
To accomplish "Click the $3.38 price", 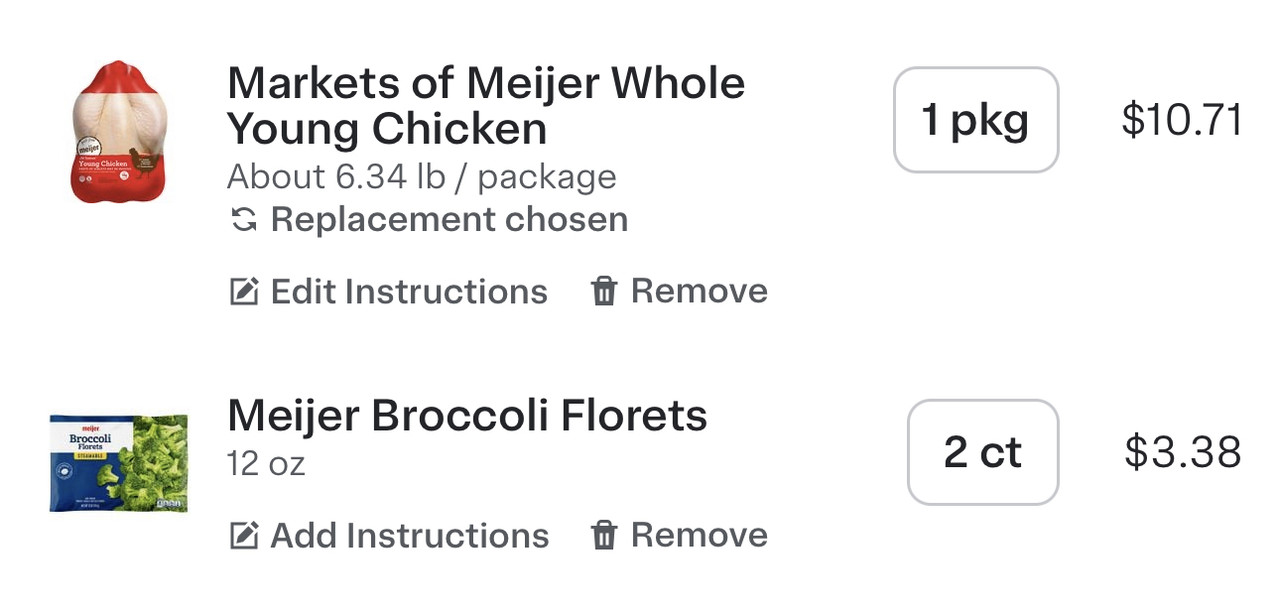I will pyautogui.click(x=1182, y=452).
